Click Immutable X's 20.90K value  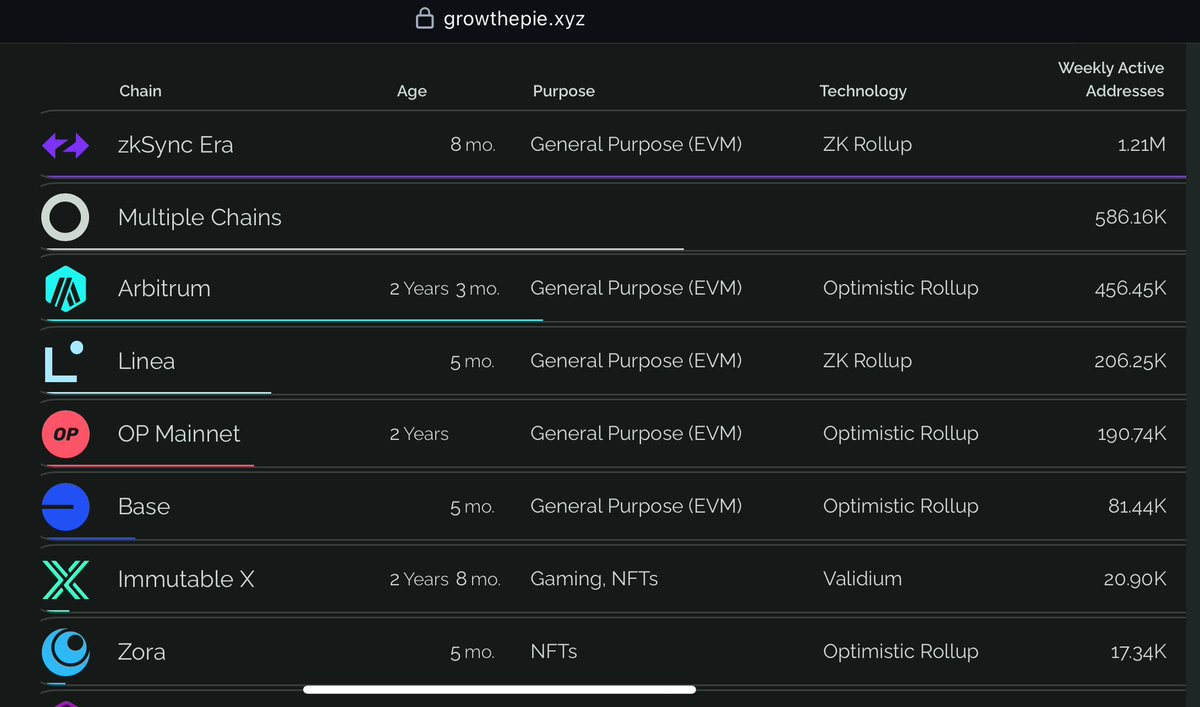[1136, 579]
